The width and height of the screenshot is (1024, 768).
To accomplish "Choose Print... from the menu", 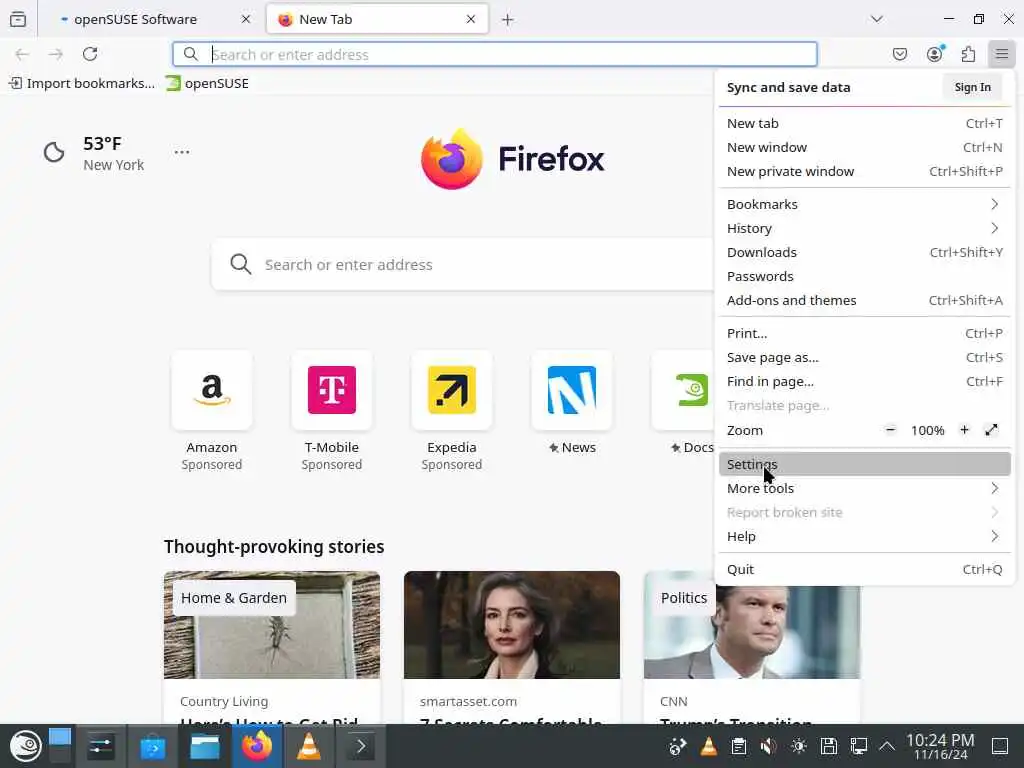I will tap(865, 334).
